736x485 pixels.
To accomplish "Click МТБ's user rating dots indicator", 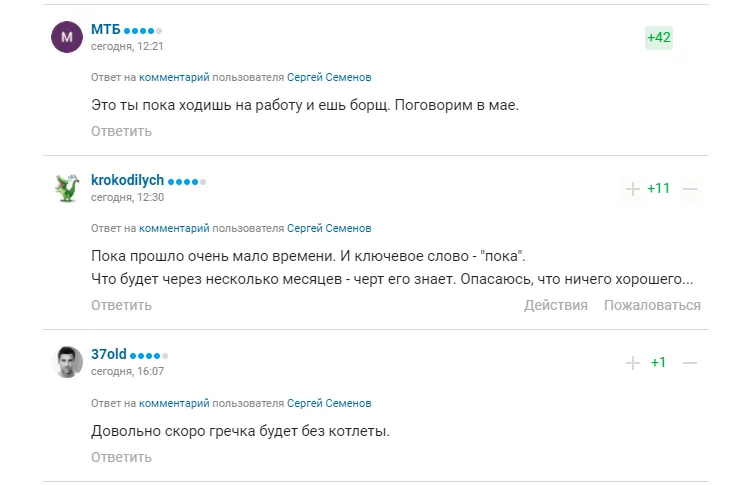I will 142,30.
